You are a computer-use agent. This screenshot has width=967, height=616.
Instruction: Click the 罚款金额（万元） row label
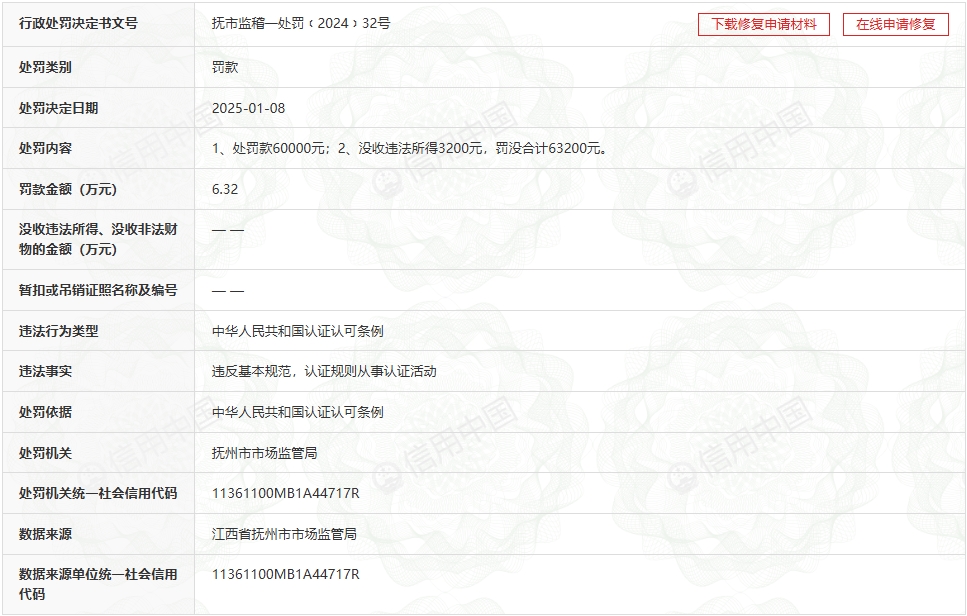pos(68,189)
